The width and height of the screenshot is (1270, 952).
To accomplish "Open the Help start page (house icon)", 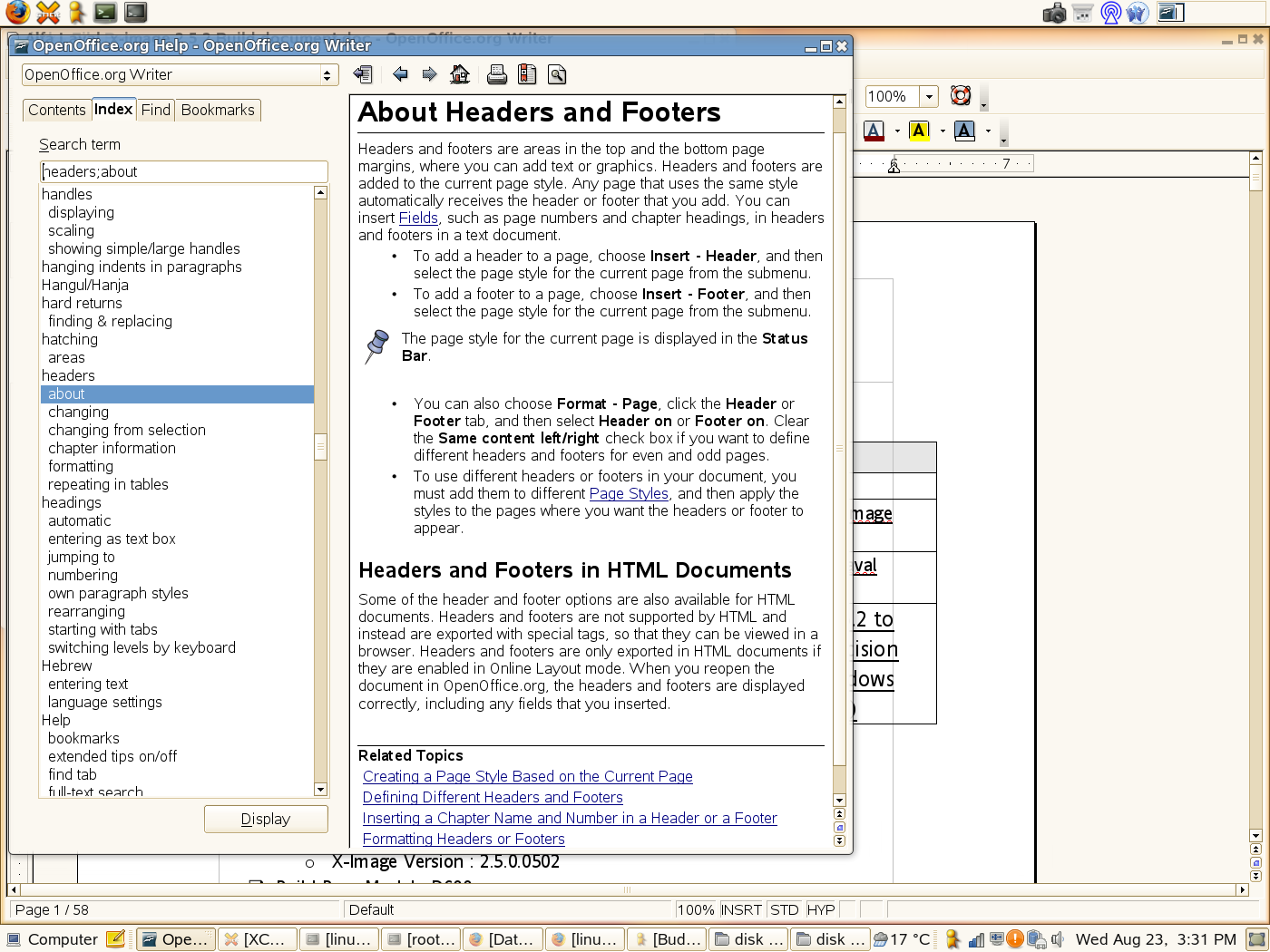I will click(x=460, y=74).
